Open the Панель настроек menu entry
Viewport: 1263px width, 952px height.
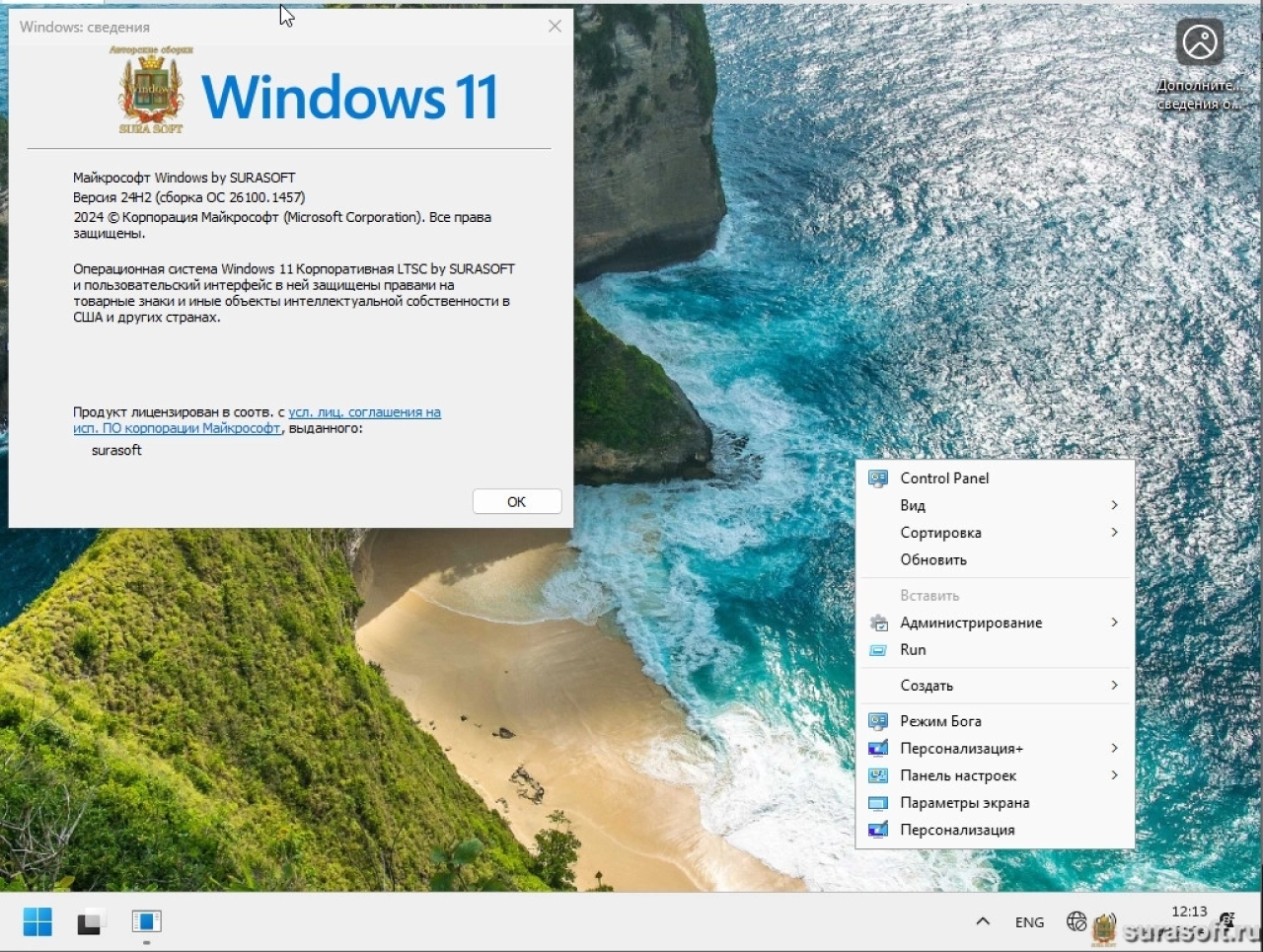click(x=995, y=775)
